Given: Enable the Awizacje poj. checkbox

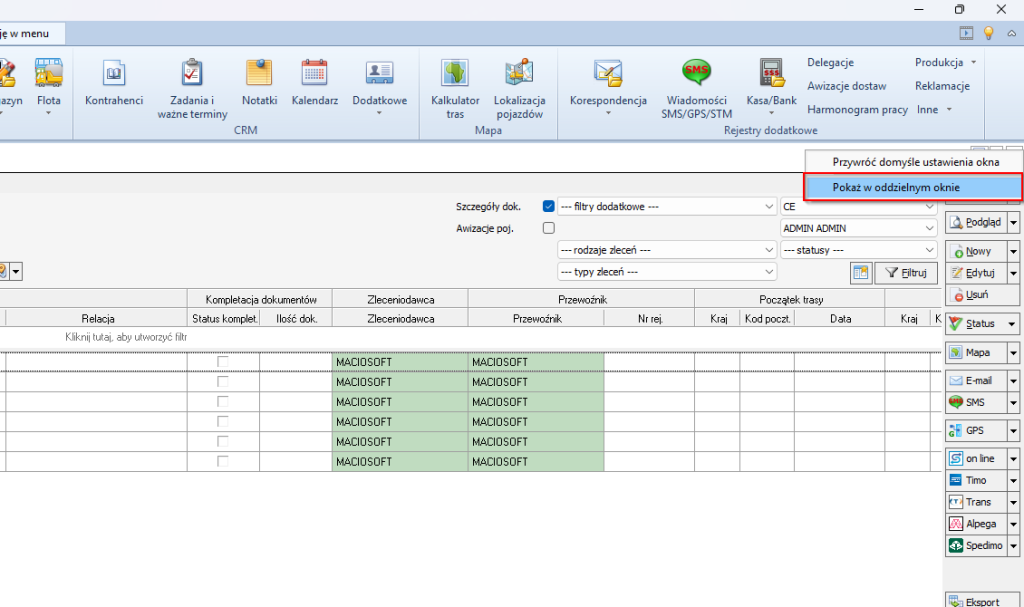Looking at the screenshot, I should coord(548,228).
